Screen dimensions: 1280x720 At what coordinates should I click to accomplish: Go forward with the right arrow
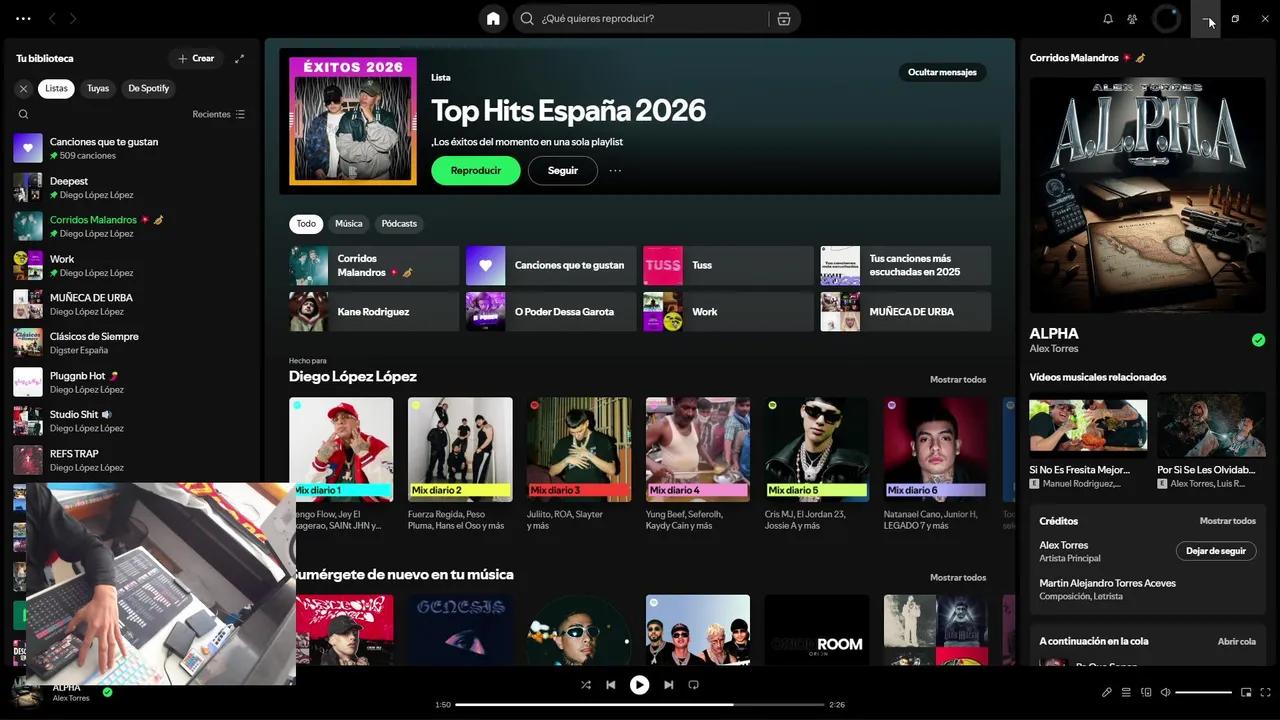pos(73,18)
